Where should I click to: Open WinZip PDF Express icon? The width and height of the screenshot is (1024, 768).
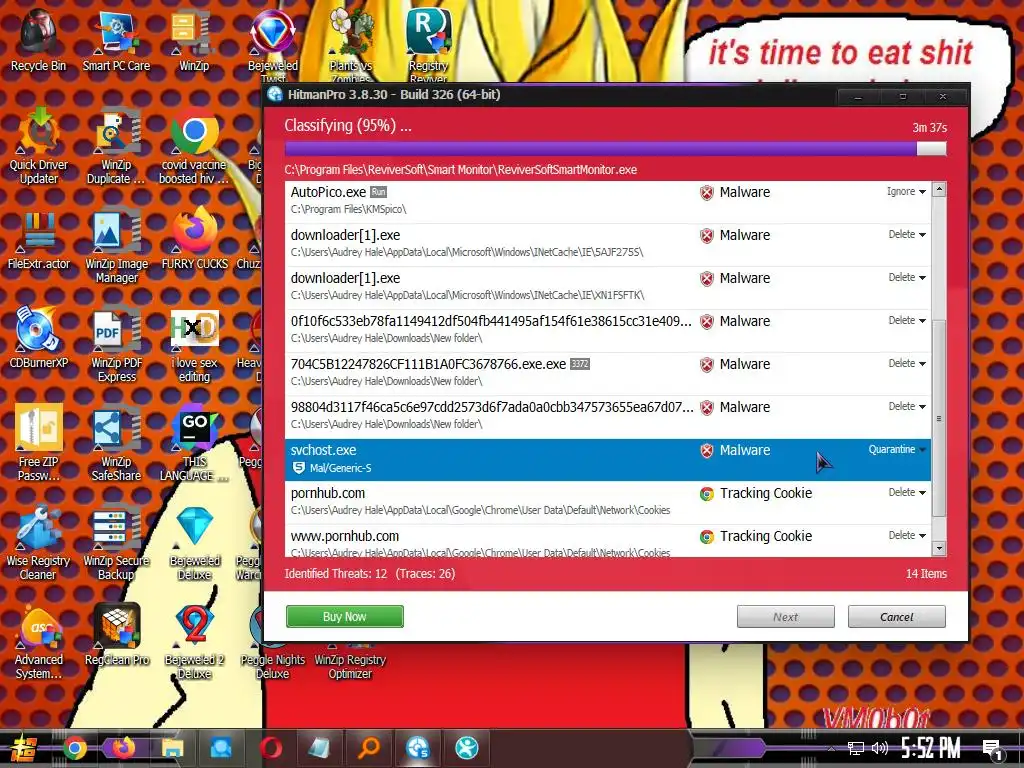point(116,346)
